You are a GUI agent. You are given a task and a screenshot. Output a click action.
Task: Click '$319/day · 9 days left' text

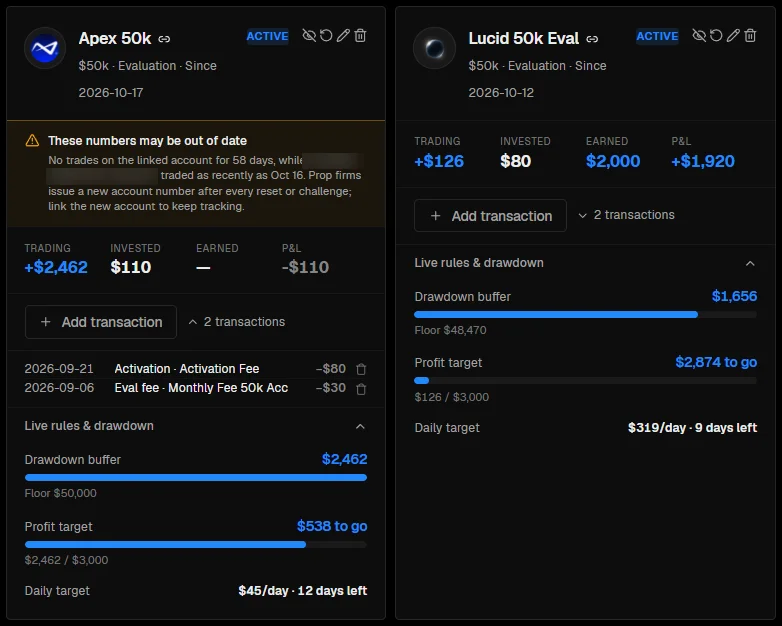coord(692,427)
